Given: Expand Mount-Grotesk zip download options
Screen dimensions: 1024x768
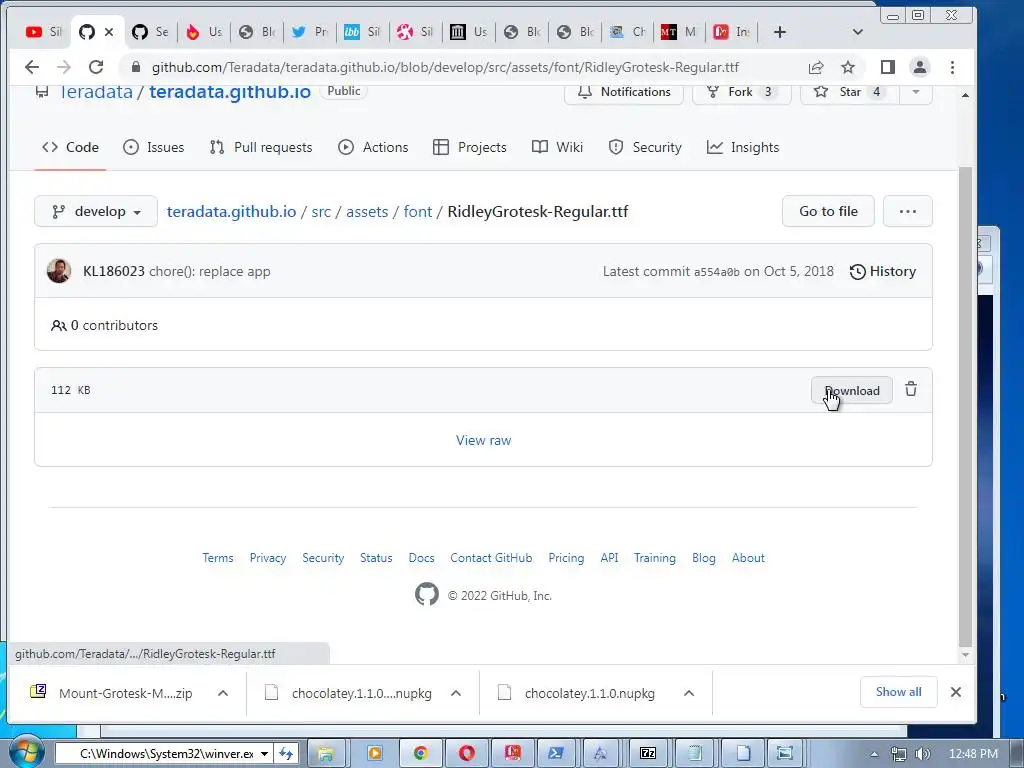Looking at the screenshot, I should pos(223,693).
